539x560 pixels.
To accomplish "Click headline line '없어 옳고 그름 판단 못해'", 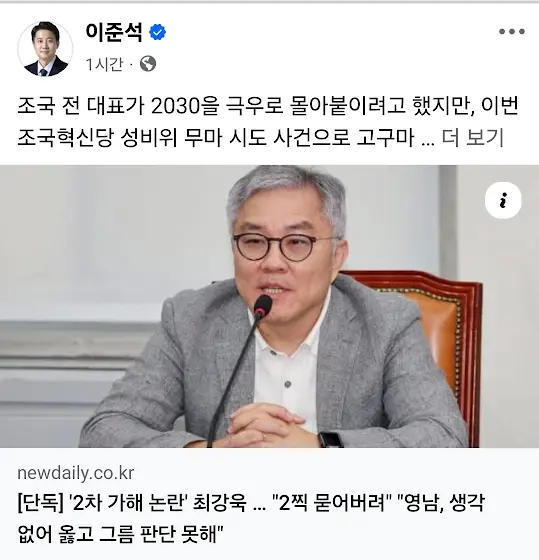I will pyautogui.click(x=120, y=534).
